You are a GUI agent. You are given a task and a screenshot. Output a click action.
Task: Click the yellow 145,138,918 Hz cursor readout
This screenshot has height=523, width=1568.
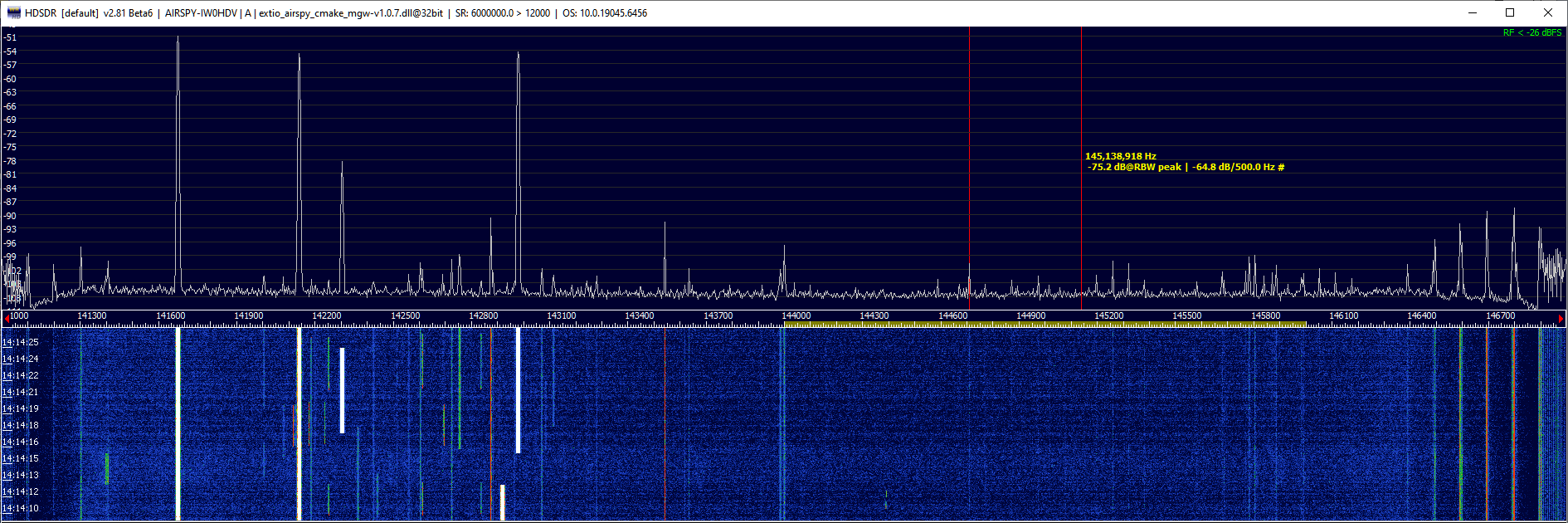(1120, 156)
